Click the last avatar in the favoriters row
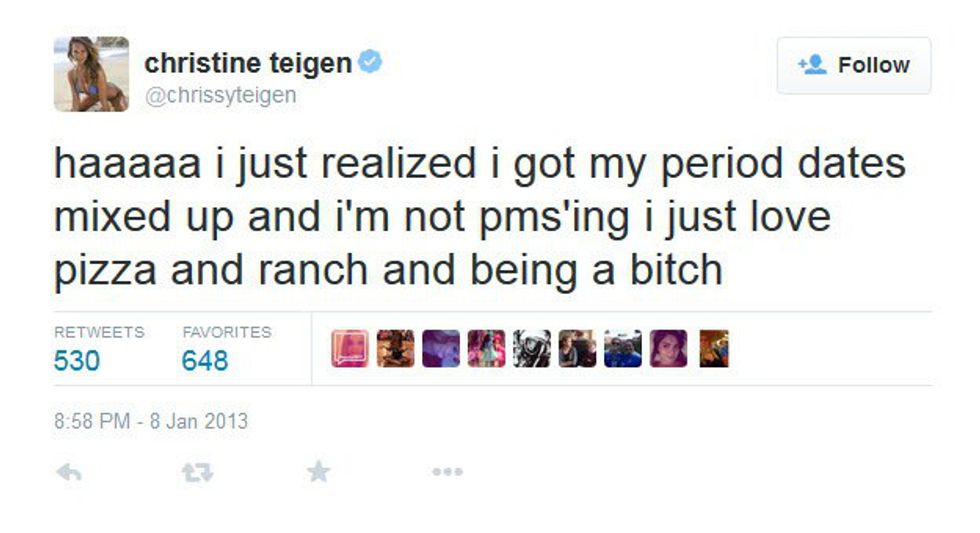The width and height of the screenshot is (980, 533). [713, 348]
